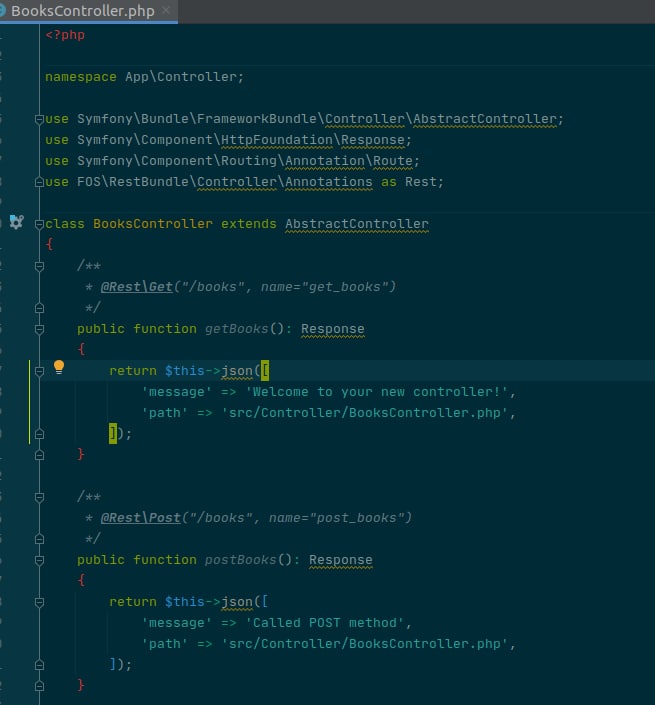655x705 pixels.
Task: Click AbstractController in the class declaration
Action: pos(356,224)
